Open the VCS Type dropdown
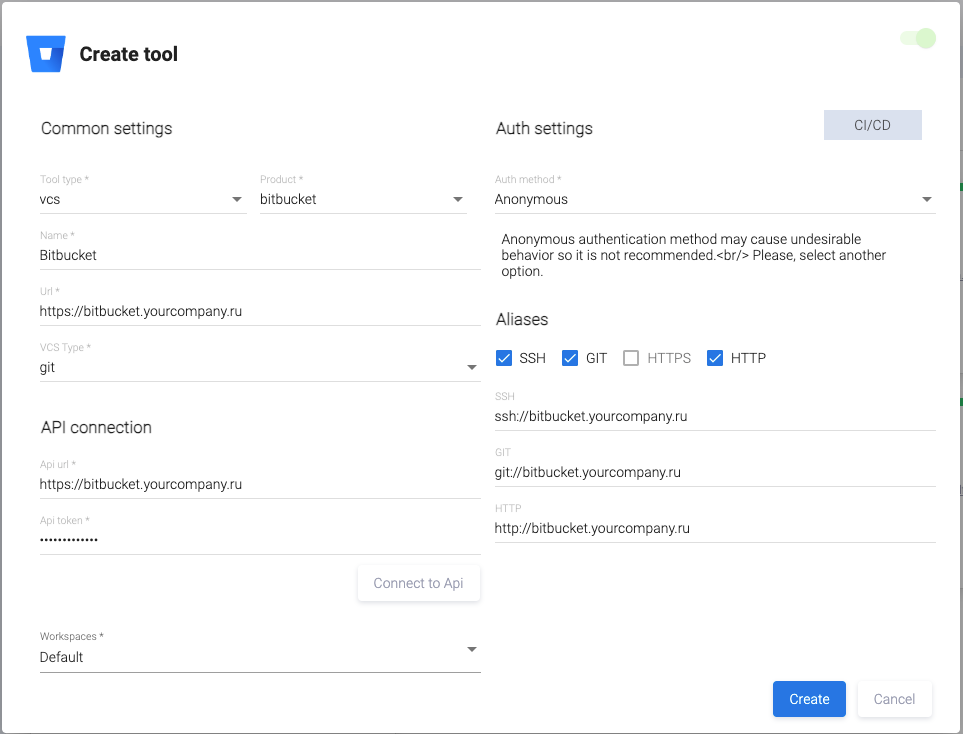 point(259,368)
